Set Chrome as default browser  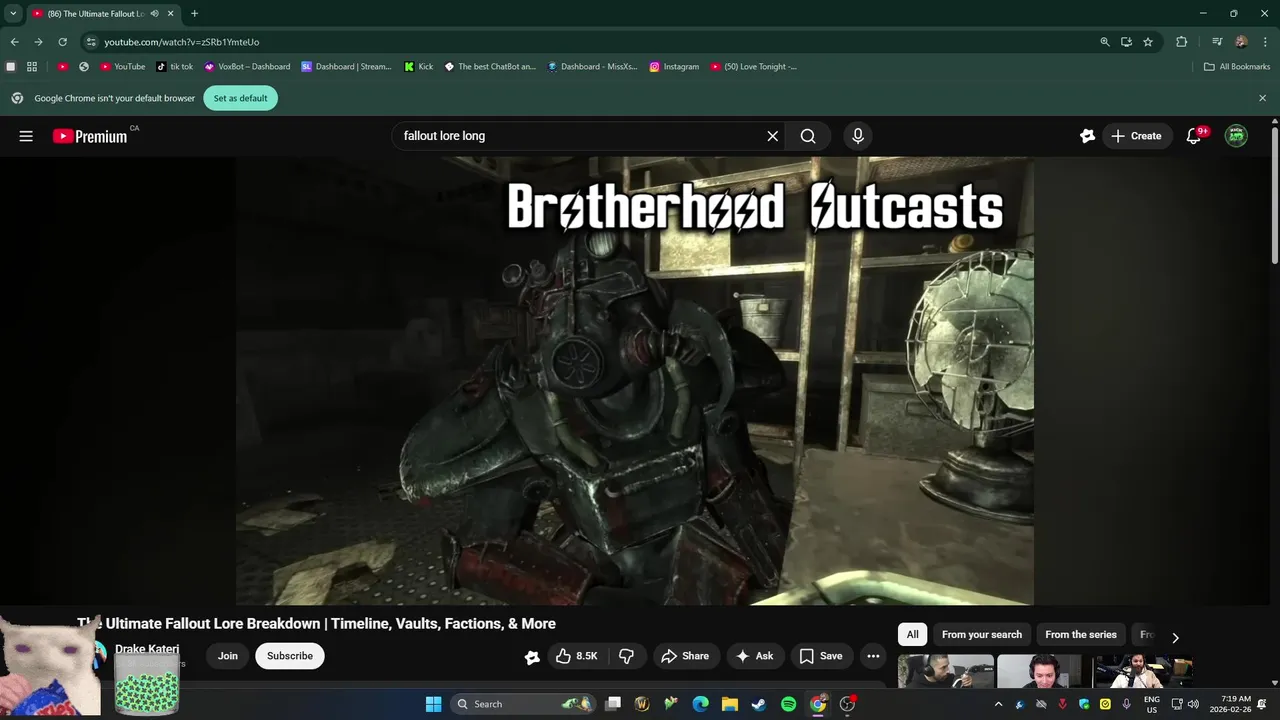click(x=240, y=98)
